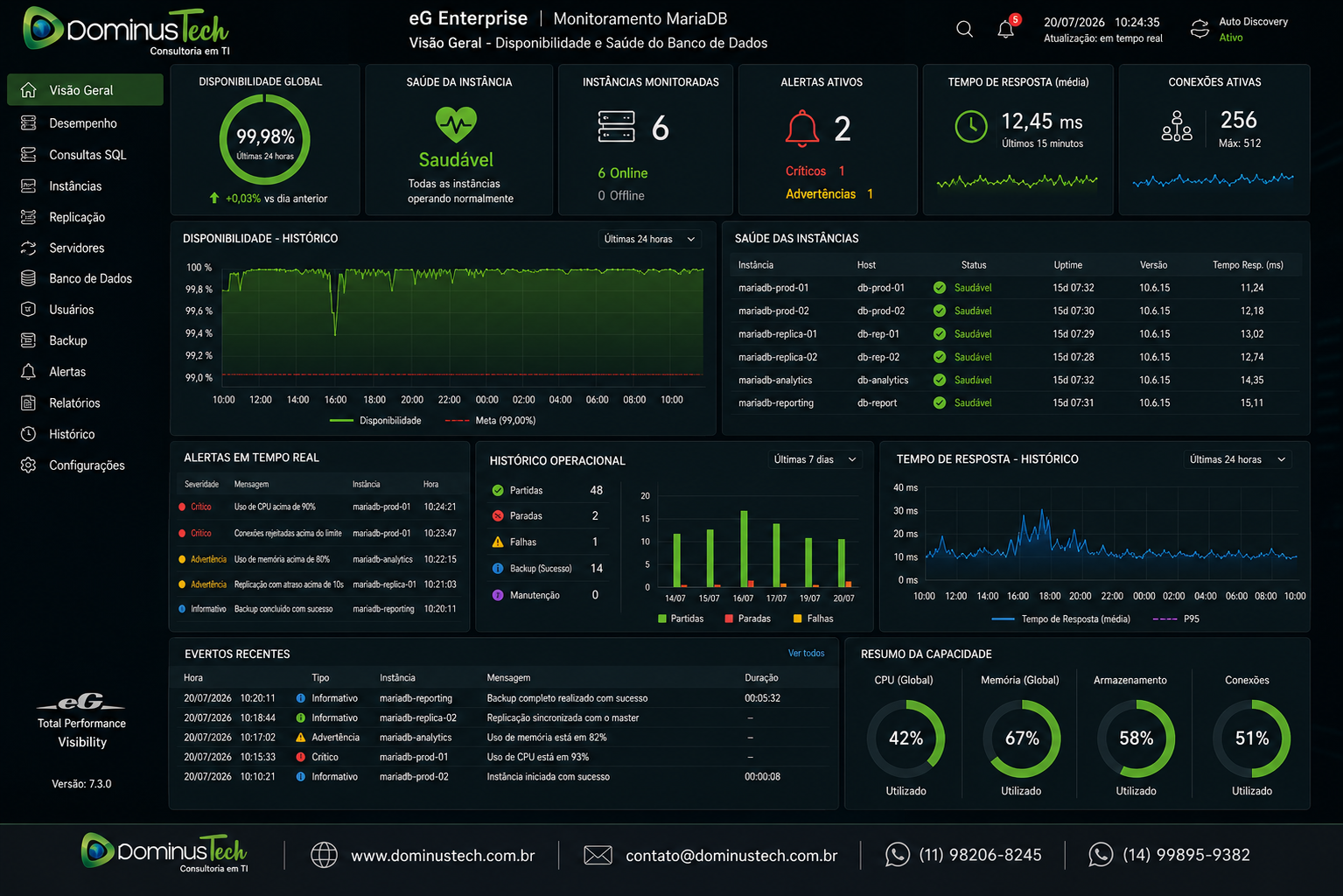Click the Ver todos link in Eventos Recentes

coord(806,654)
